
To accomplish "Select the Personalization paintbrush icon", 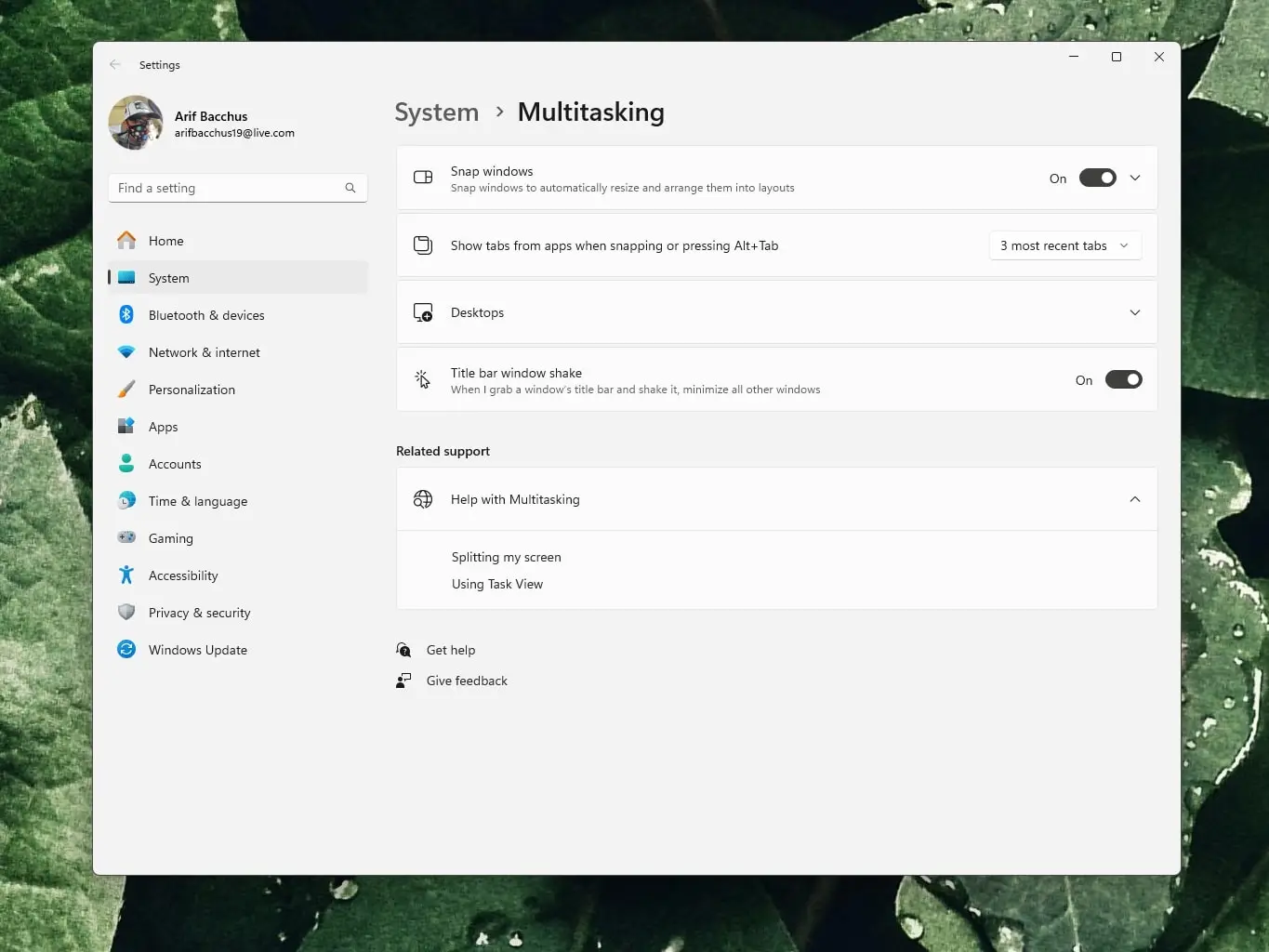I will point(126,390).
